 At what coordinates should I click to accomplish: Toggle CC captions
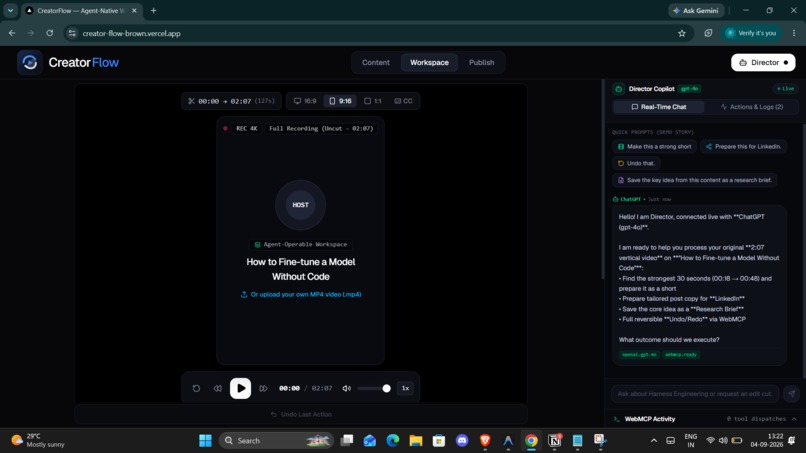404,101
